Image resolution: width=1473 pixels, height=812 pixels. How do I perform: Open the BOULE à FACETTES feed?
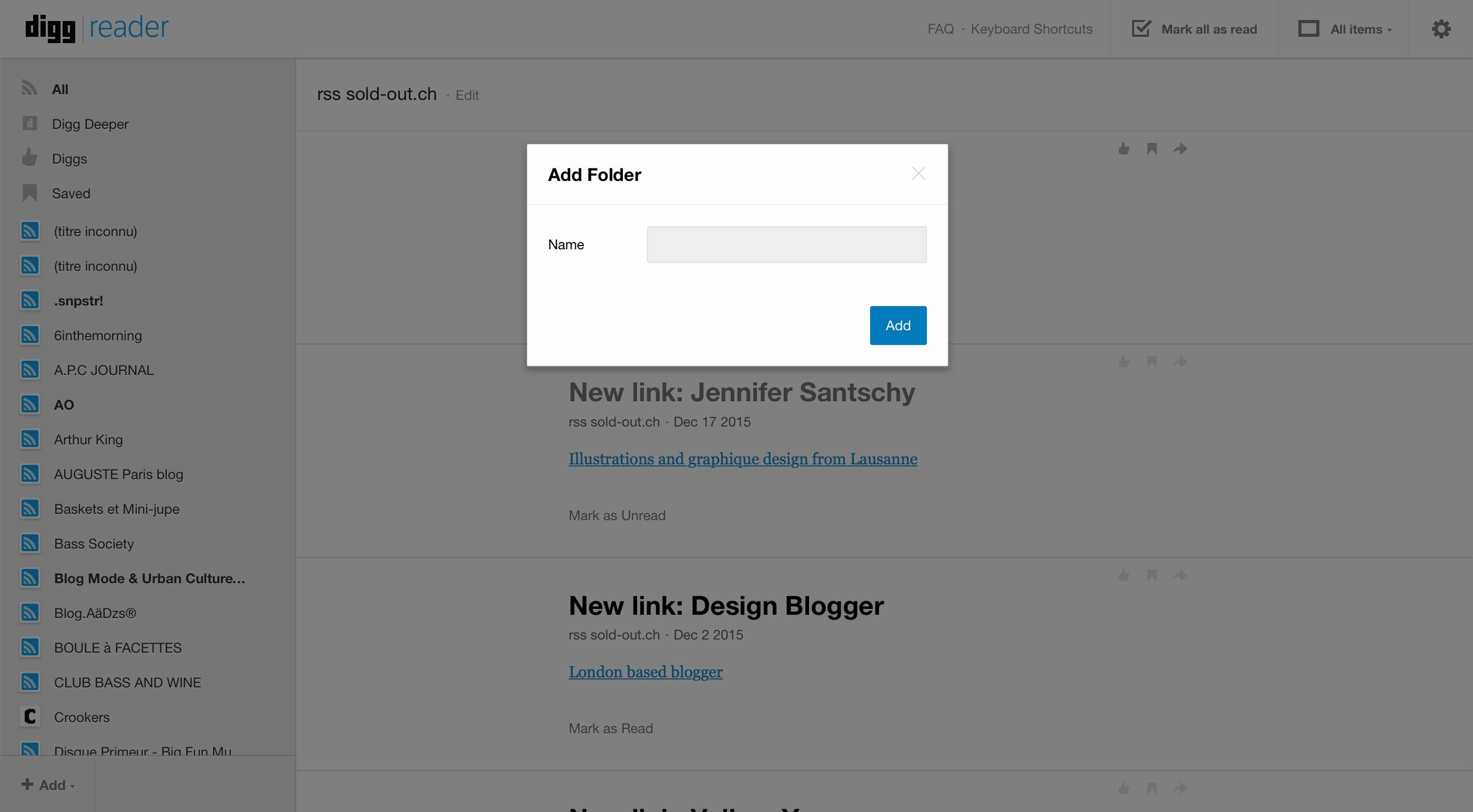coord(118,648)
